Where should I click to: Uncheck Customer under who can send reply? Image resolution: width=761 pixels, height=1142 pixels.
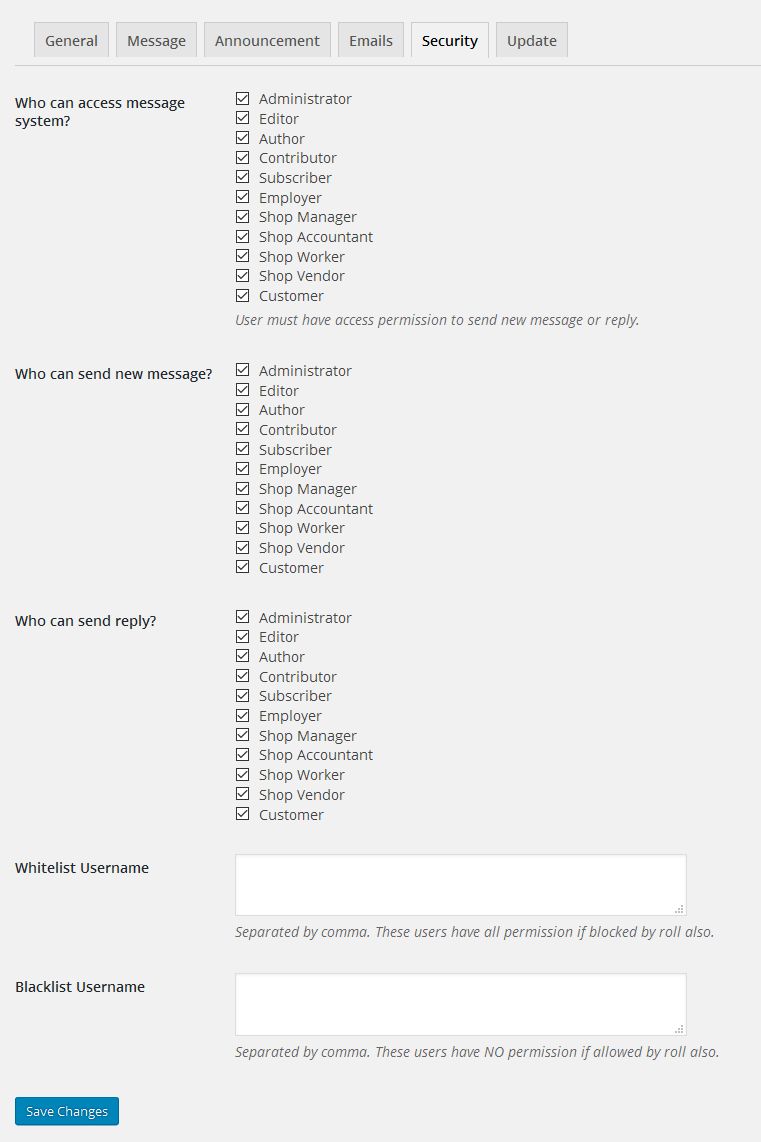[242, 814]
